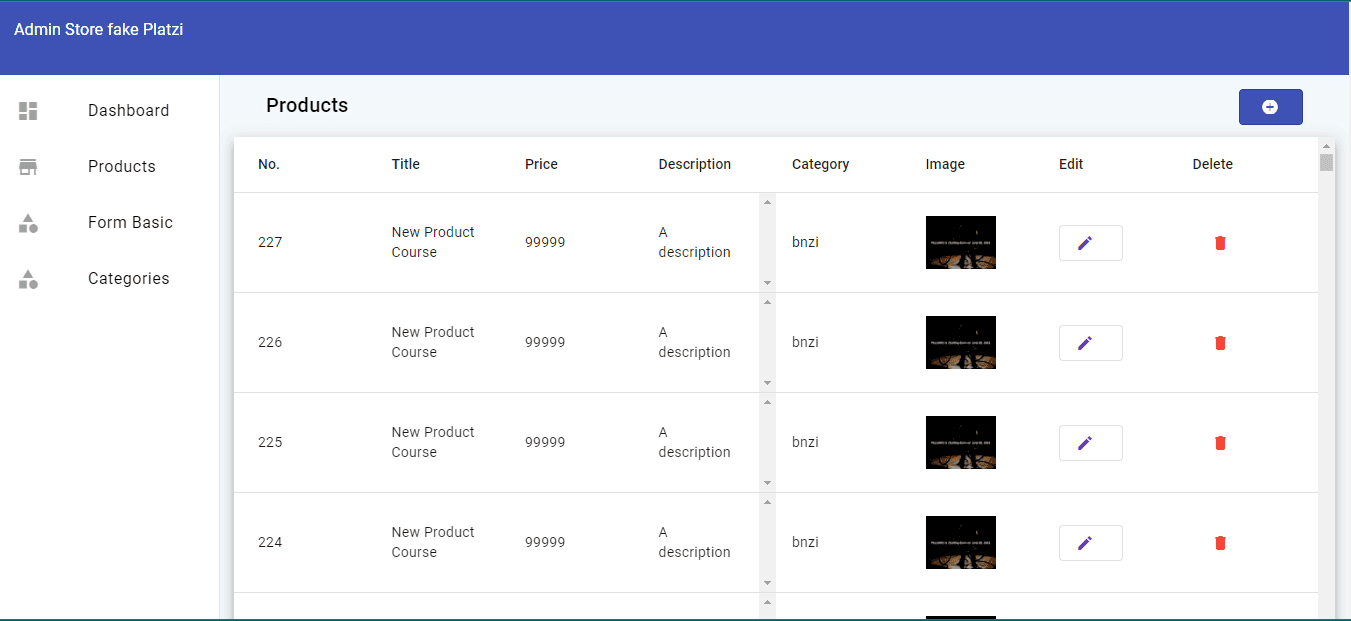1351x621 pixels.
Task: Click the Title column header
Action: [x=406, y=164]
